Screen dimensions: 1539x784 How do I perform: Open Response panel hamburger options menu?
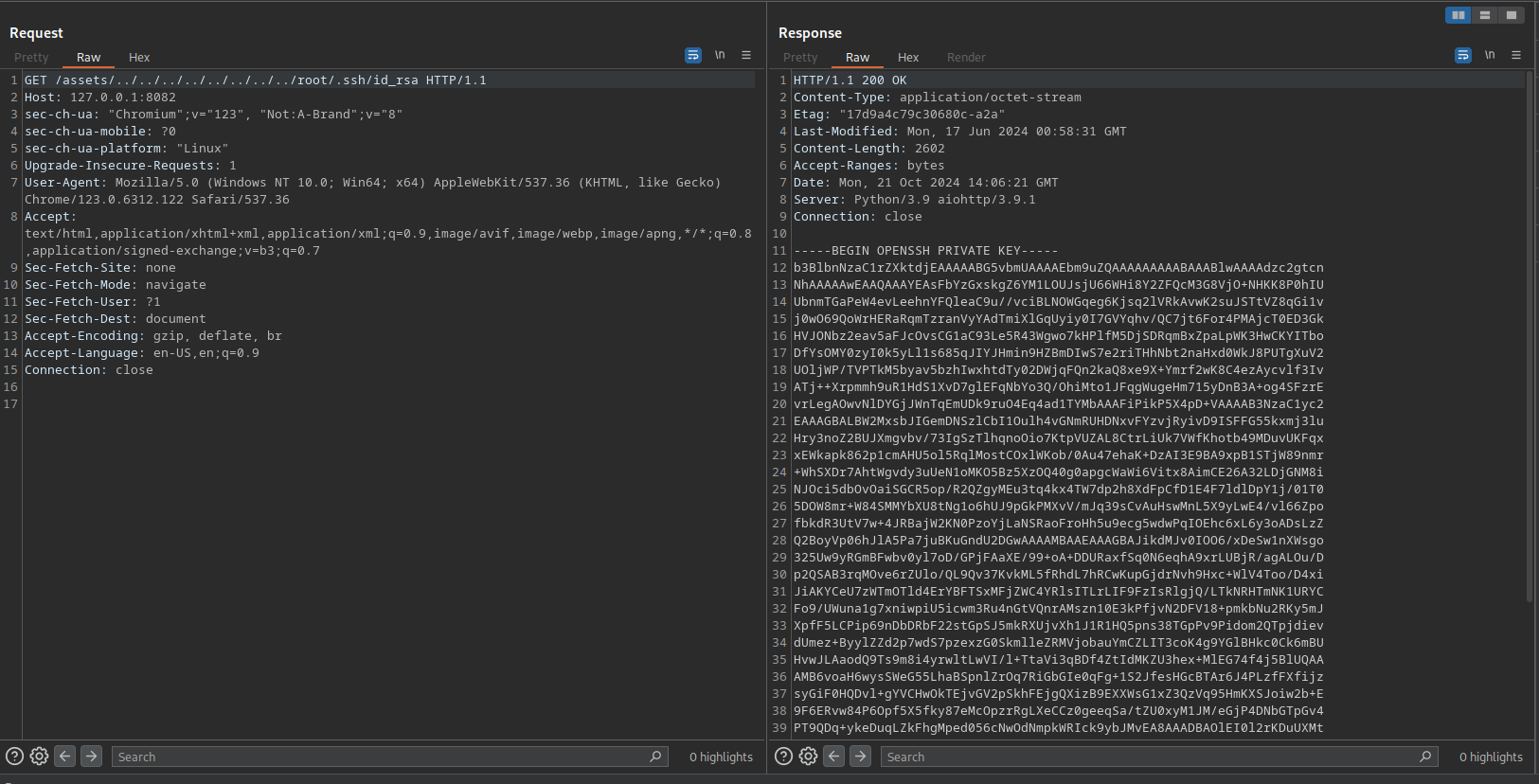(x=1516, y=56)
